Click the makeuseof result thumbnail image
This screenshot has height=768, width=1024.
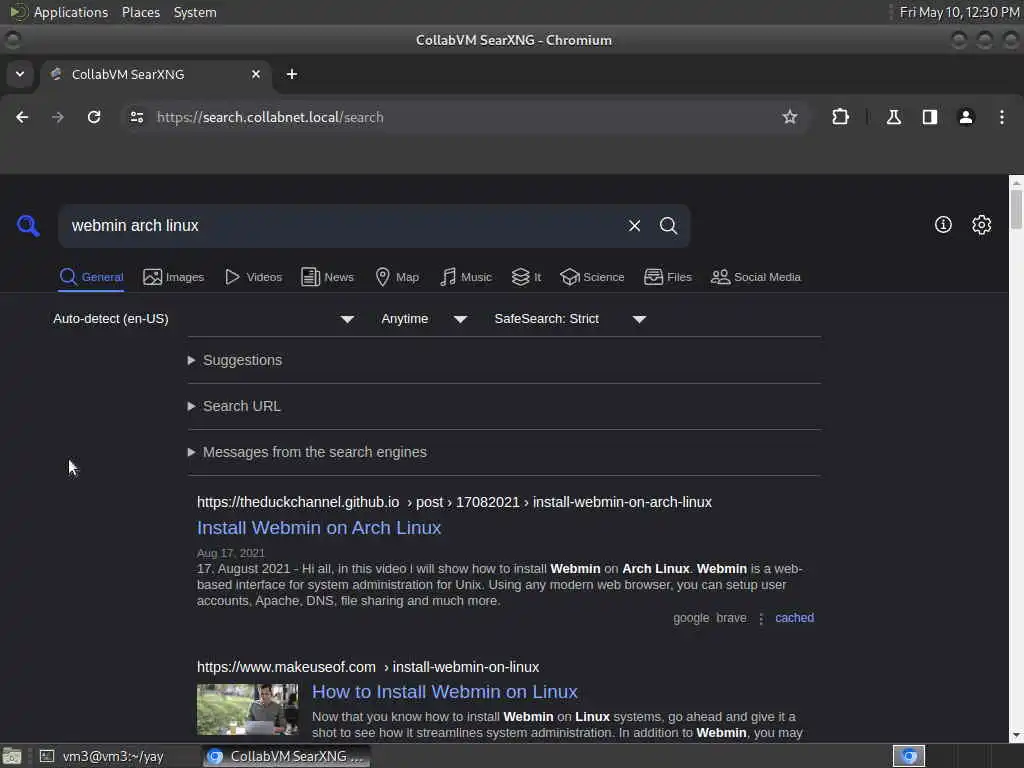[x=248, y=709]
